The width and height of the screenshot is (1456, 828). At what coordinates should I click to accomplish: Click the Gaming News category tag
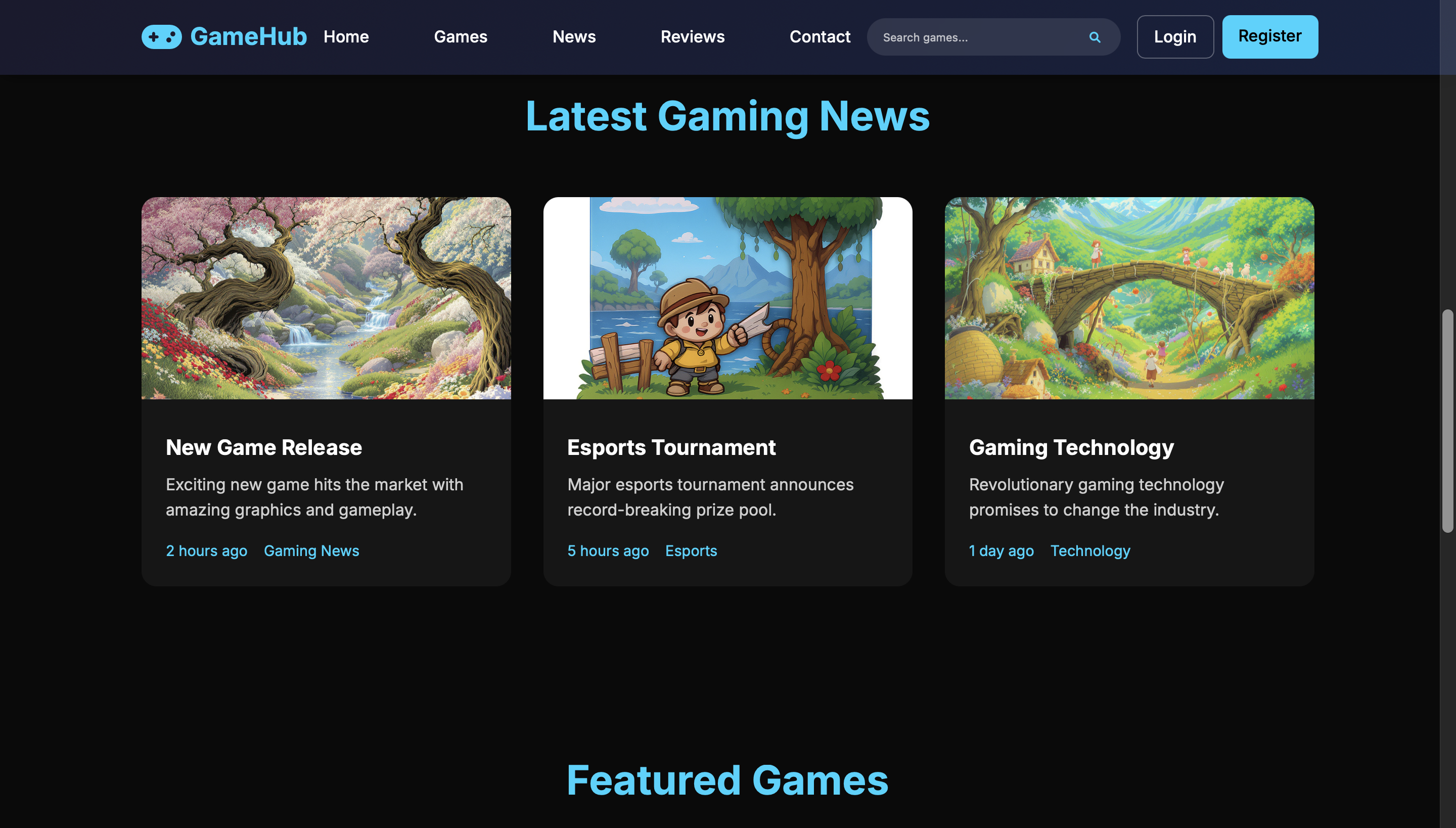click(311, 550)
